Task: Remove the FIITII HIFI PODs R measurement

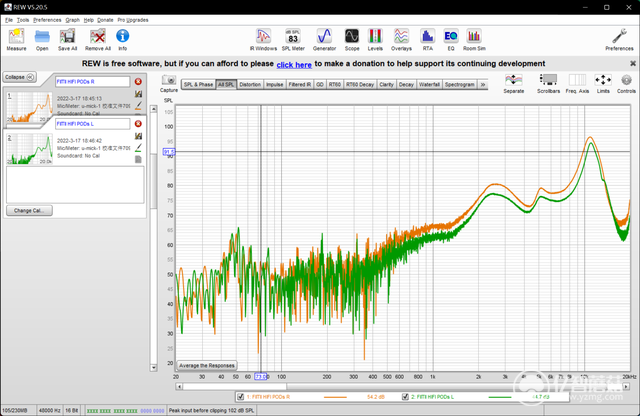Action: tap(138, 82)
